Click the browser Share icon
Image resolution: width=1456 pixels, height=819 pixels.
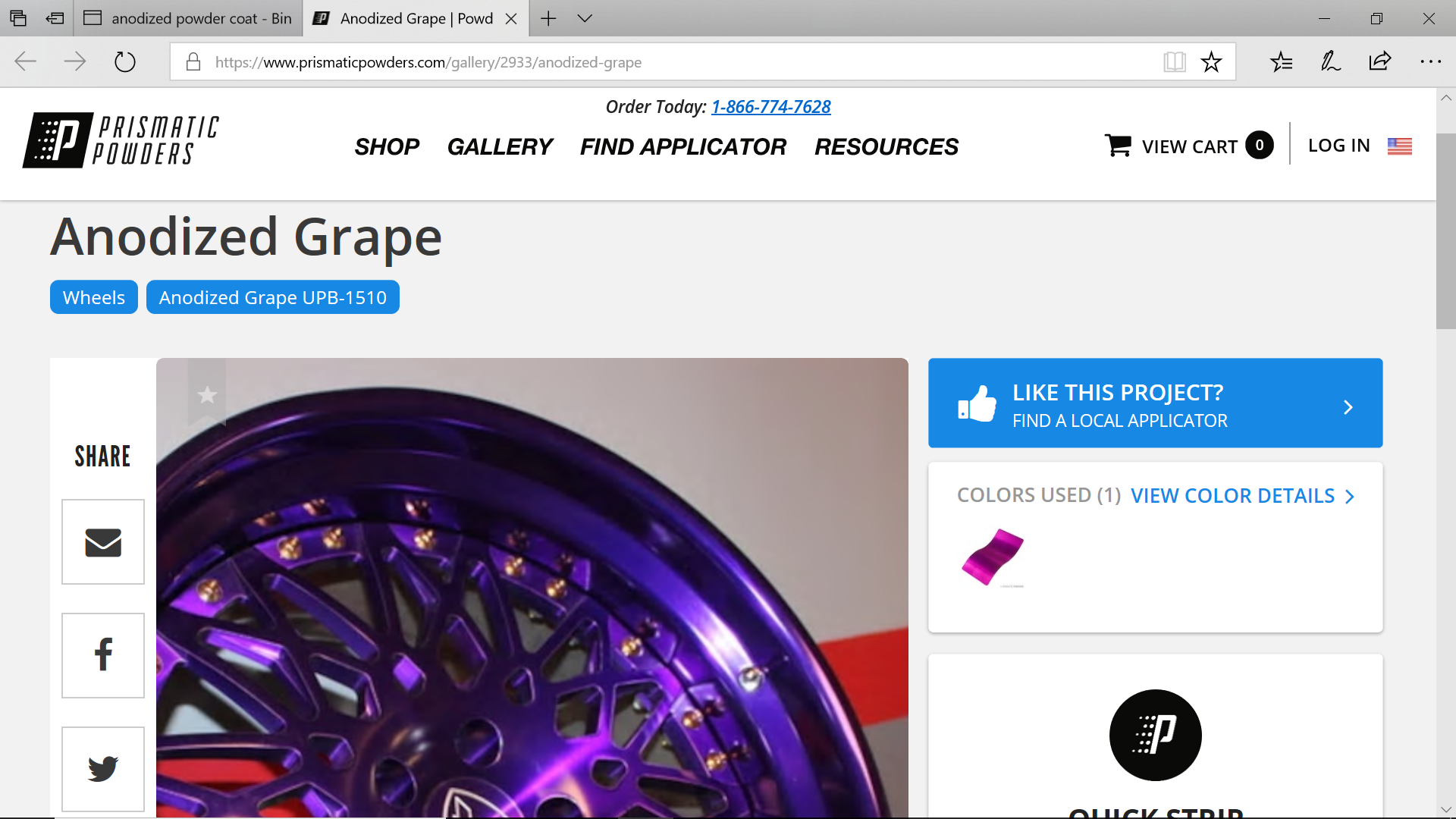1380,62
